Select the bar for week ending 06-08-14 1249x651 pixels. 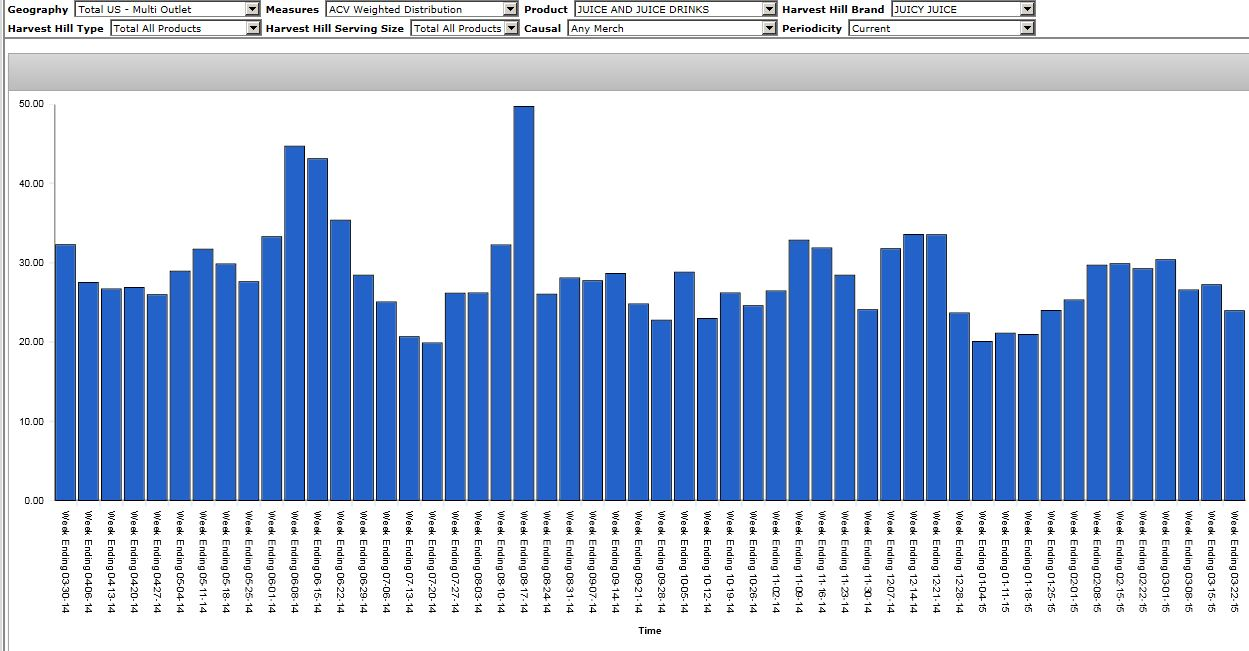pyautogui.click(x=294, y=323)
